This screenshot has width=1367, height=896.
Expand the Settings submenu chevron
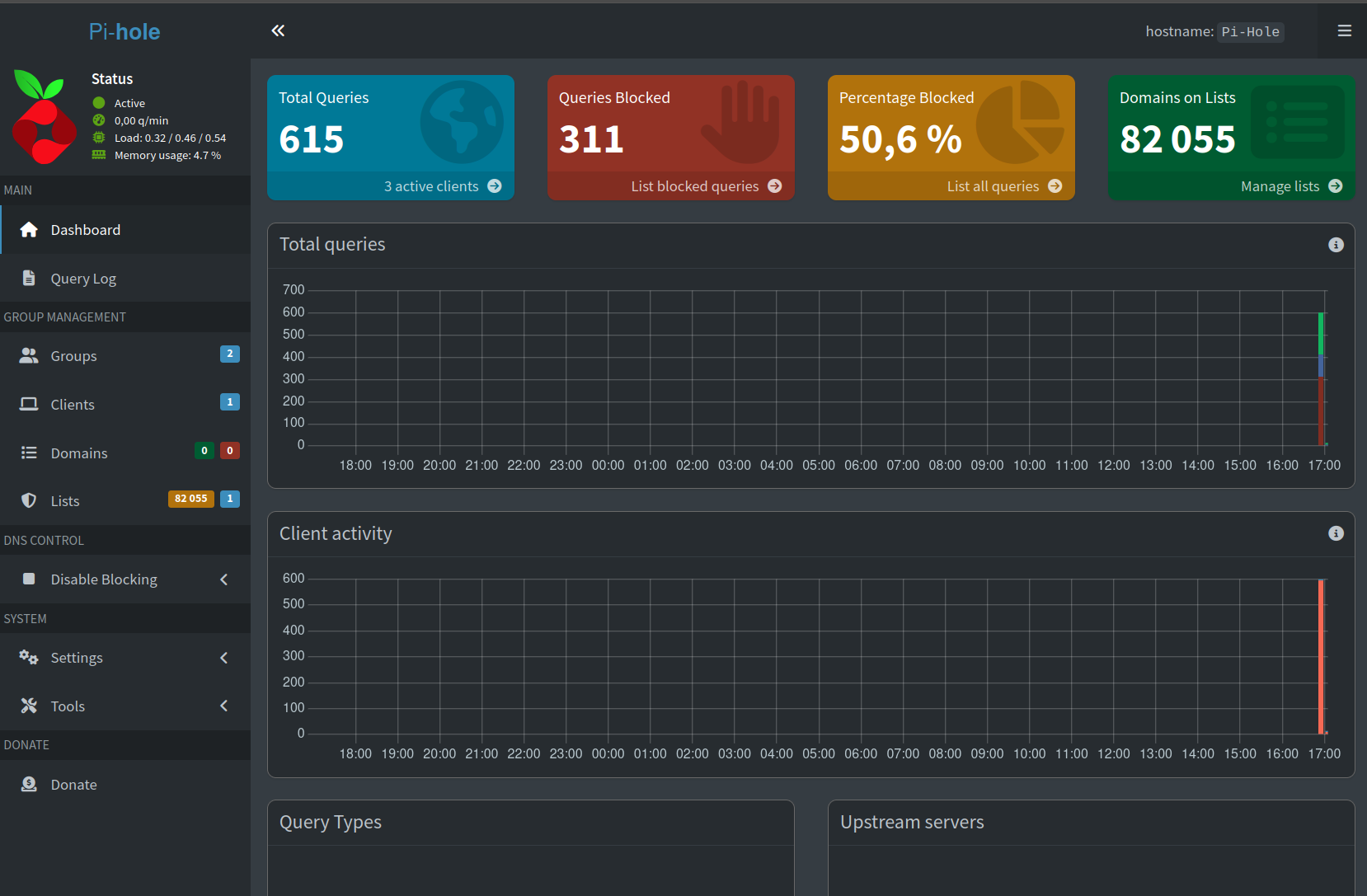[x=224, y=658]
